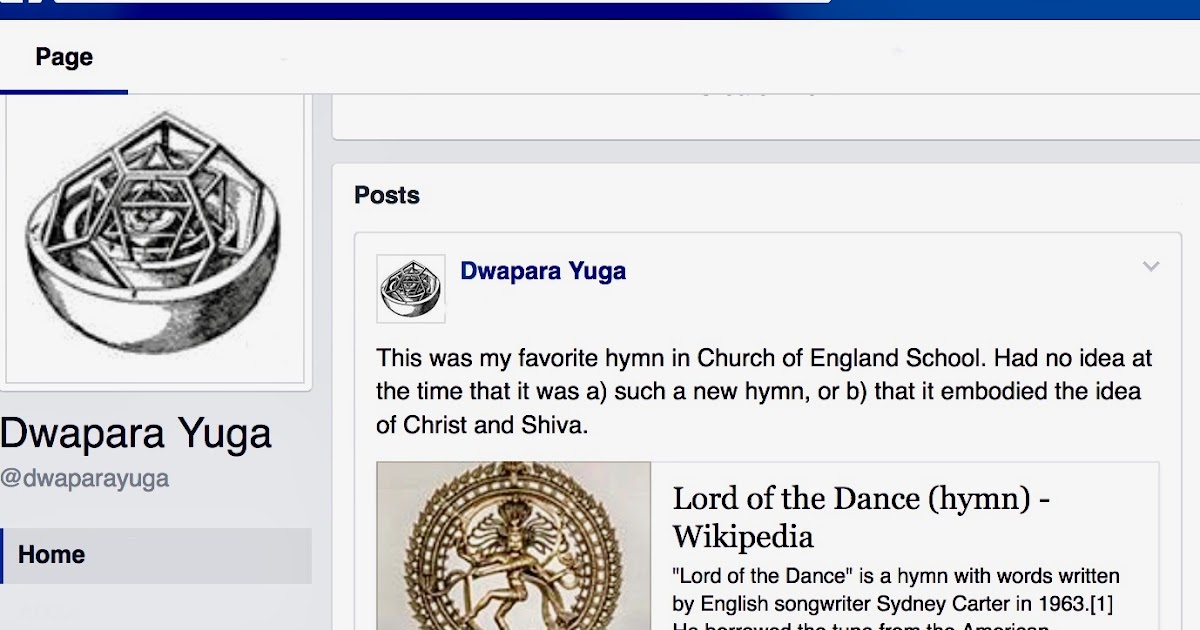Click the Dwapara Yuga post author name

click(x=543, y=270)
